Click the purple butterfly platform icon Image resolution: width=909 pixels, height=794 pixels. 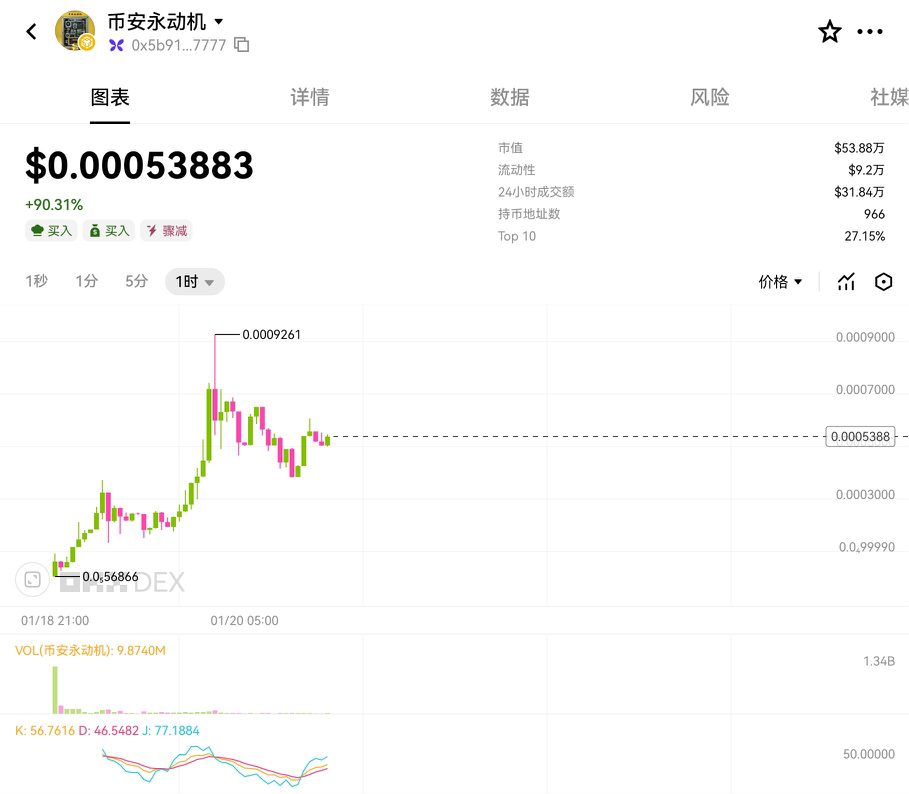point(117,45)
